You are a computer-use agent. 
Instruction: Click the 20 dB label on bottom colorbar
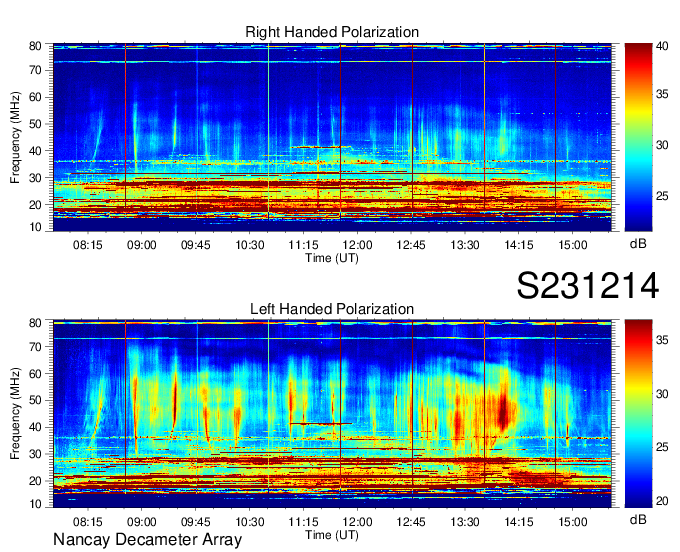662,501
